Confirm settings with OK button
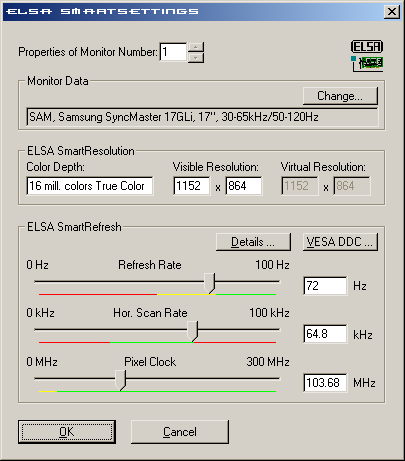 coord(67,432)
